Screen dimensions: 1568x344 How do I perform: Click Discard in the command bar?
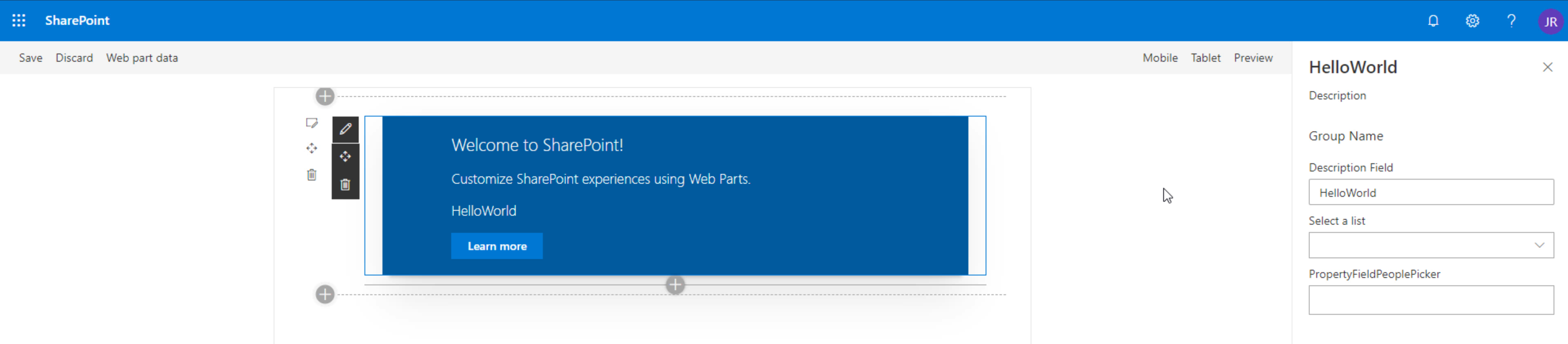[x=74, y=58]
